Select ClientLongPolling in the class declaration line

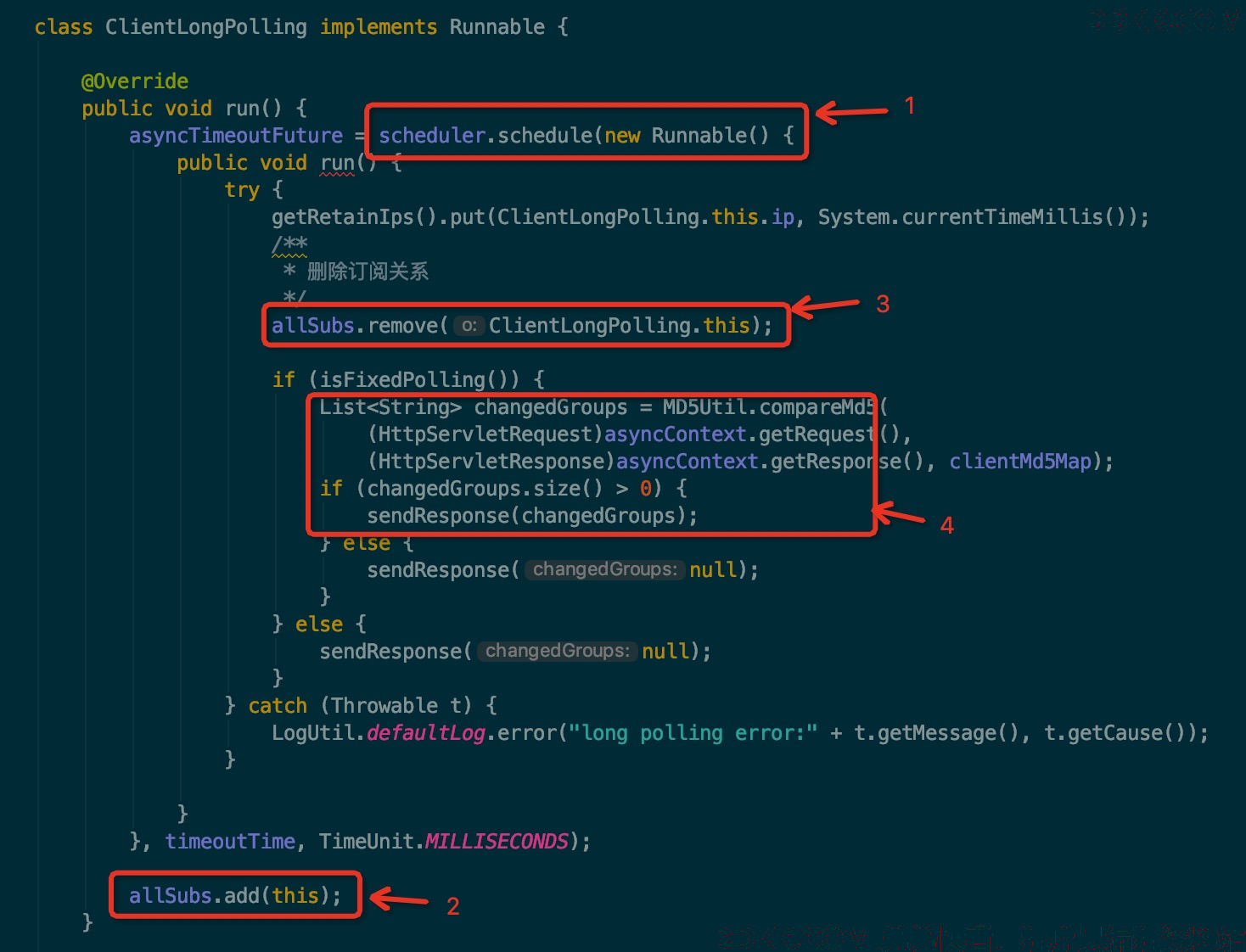(x=206, y=27)
